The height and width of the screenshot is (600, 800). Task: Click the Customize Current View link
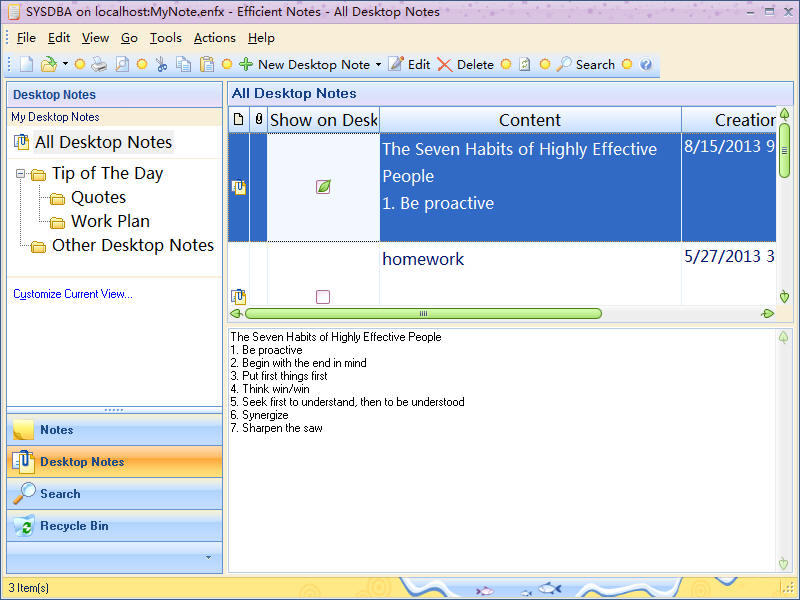(73, 294)
